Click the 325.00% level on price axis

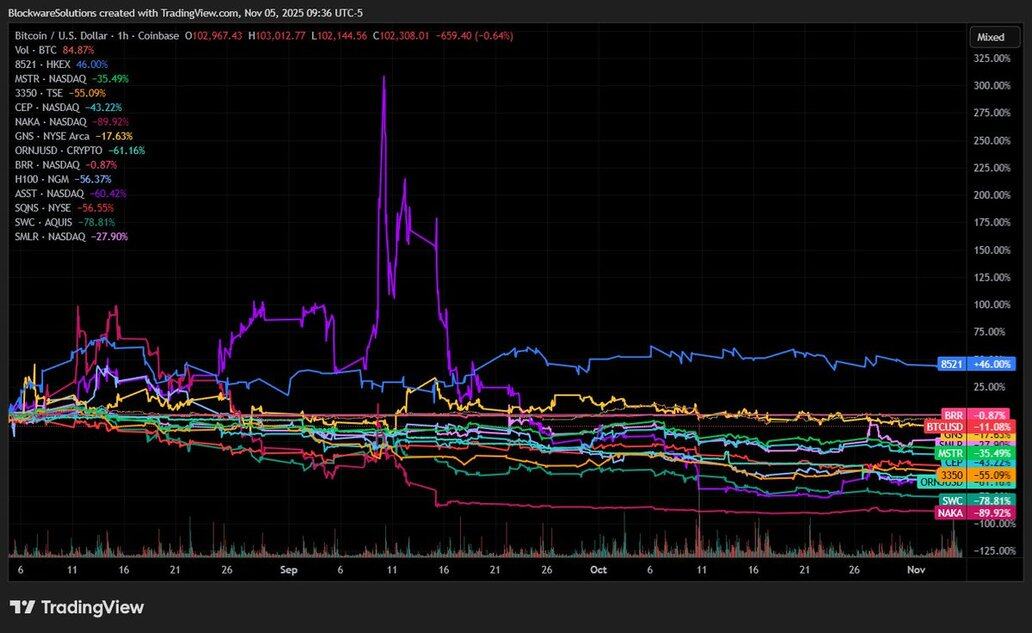[995, 58]
